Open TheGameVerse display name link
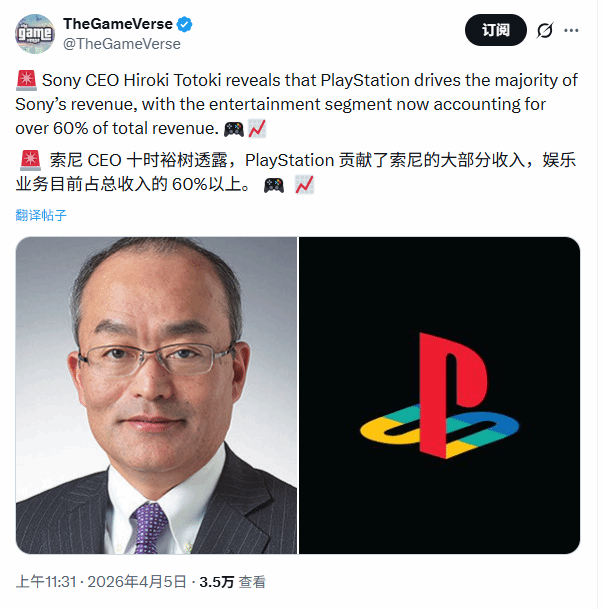 118,24
